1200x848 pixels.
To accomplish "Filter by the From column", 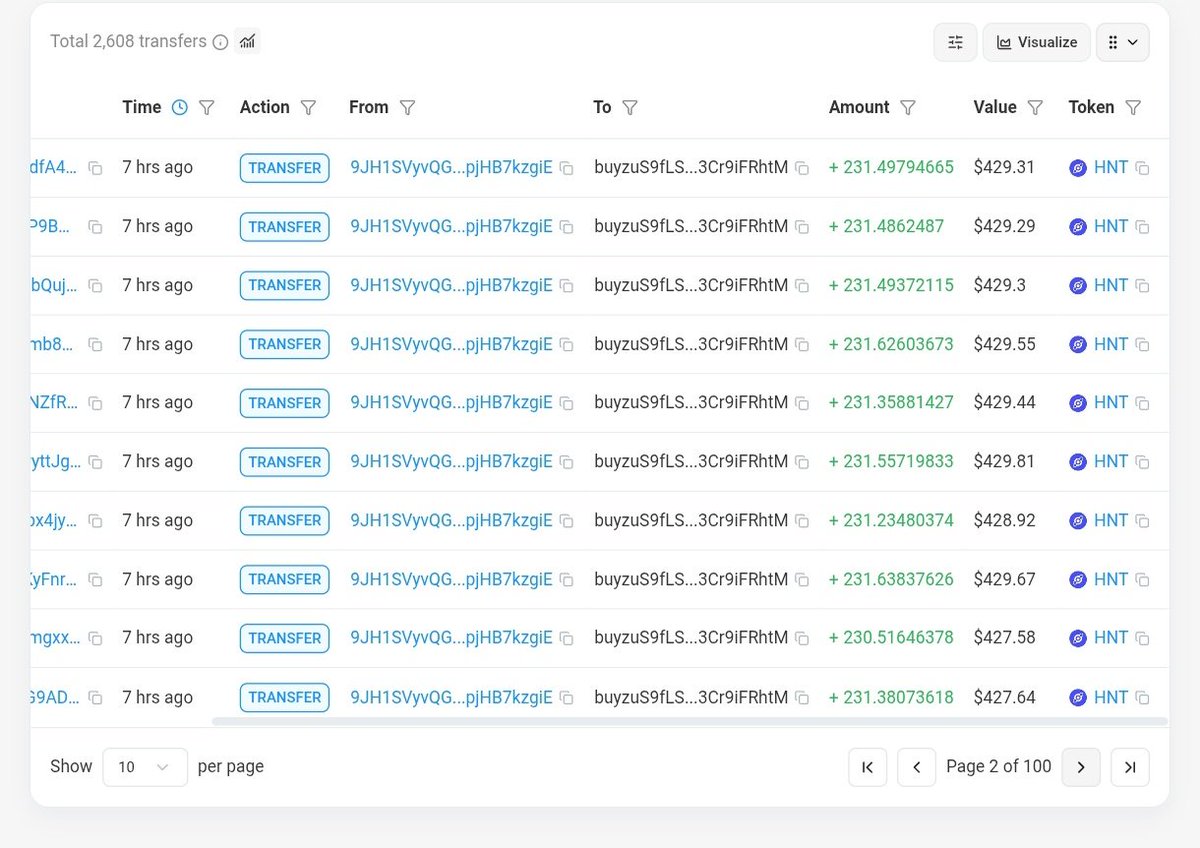I will tap(407, 107).
